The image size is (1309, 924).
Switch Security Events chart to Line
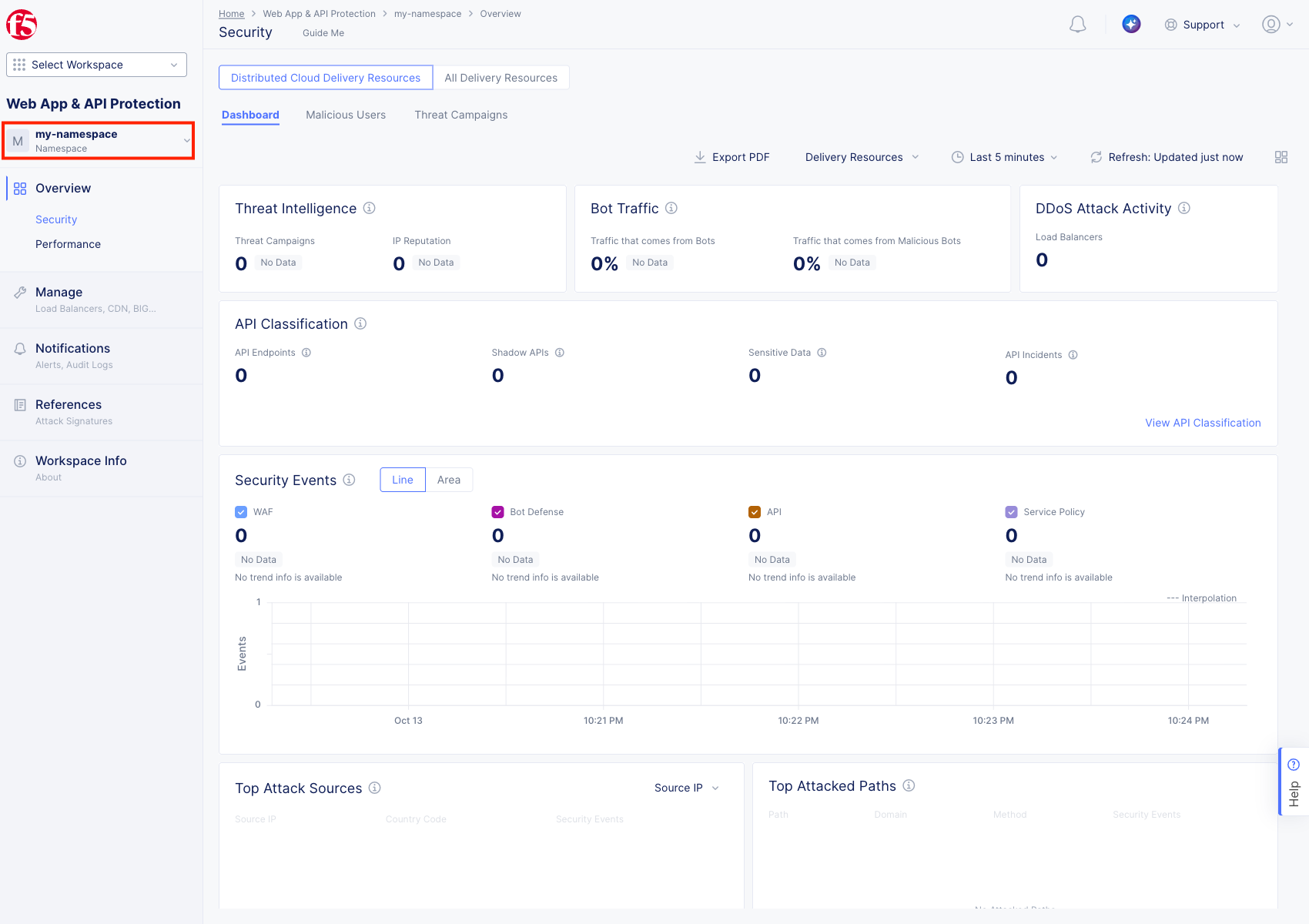403,480
